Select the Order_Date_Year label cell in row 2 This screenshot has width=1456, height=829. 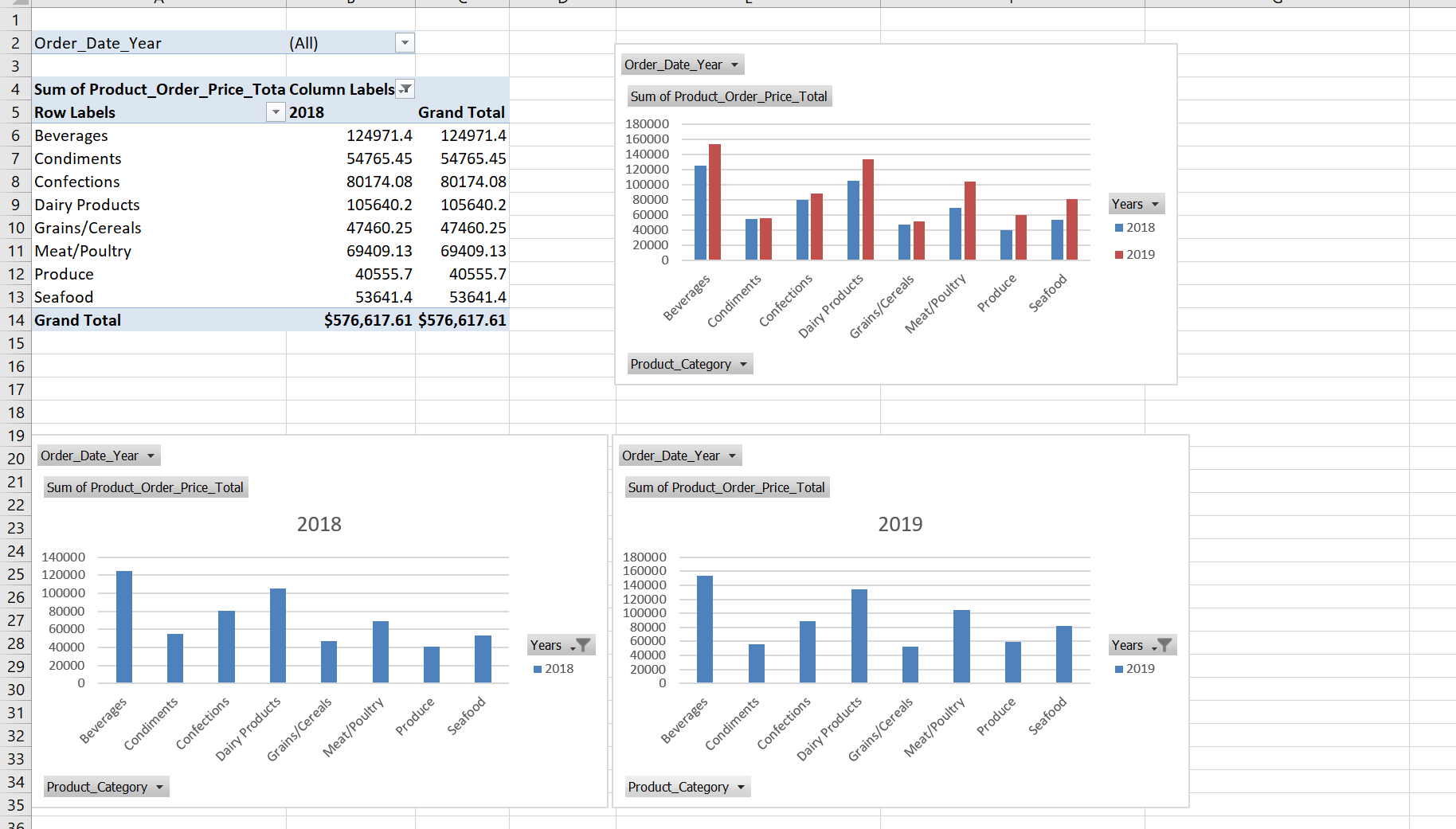click(159, 43)
